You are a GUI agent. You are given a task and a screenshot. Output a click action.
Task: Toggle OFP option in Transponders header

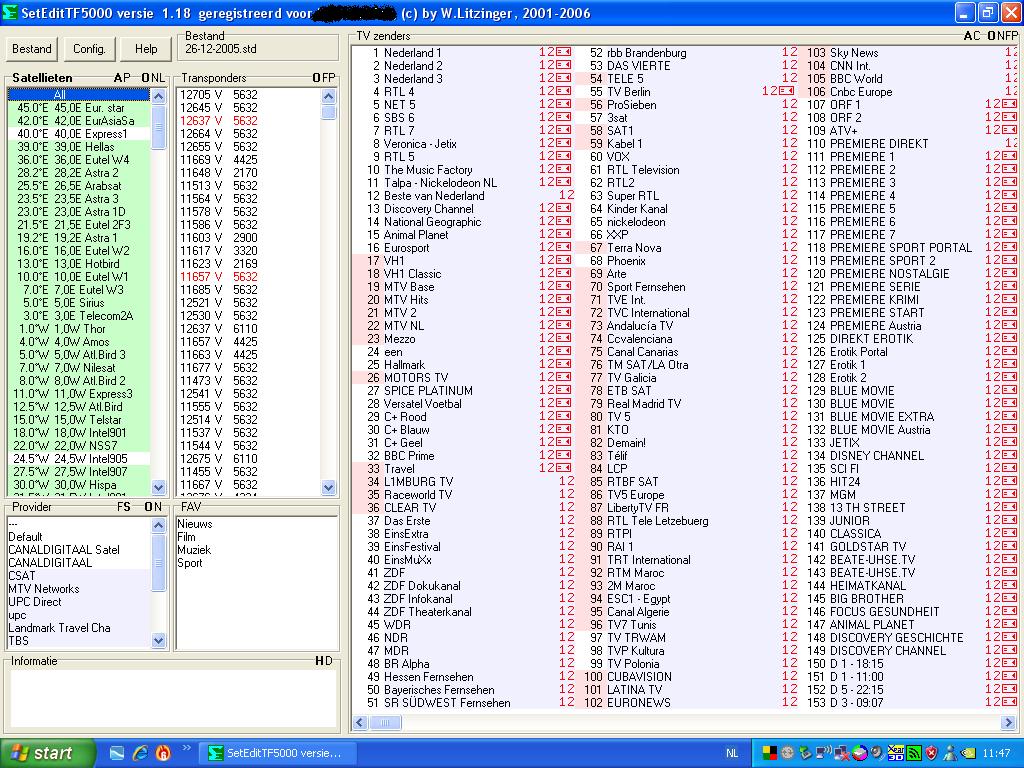pos(324,78)
